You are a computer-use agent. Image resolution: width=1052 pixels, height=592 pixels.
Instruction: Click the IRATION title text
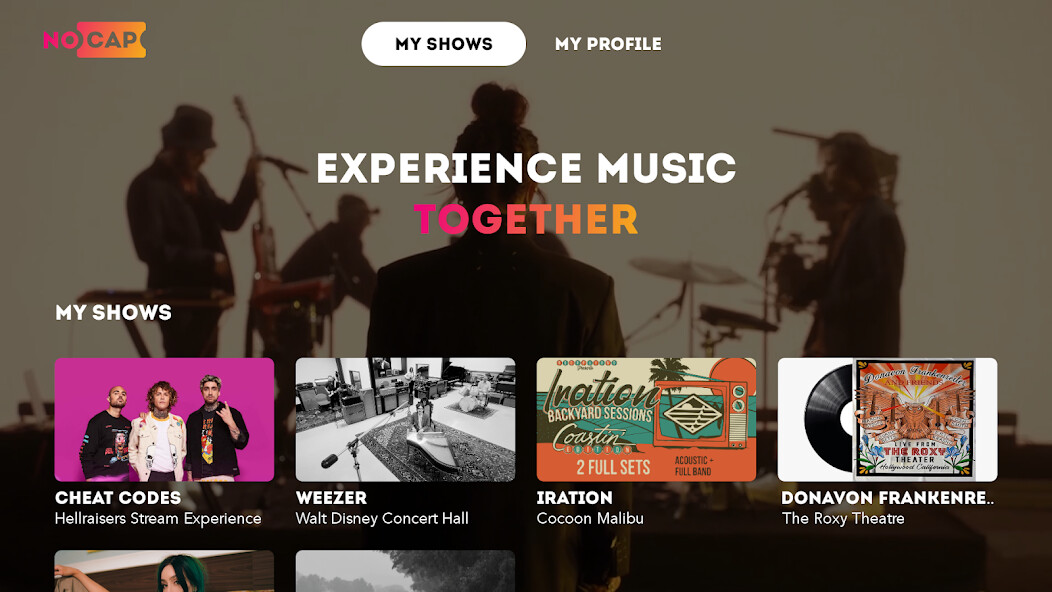[572, 497]
